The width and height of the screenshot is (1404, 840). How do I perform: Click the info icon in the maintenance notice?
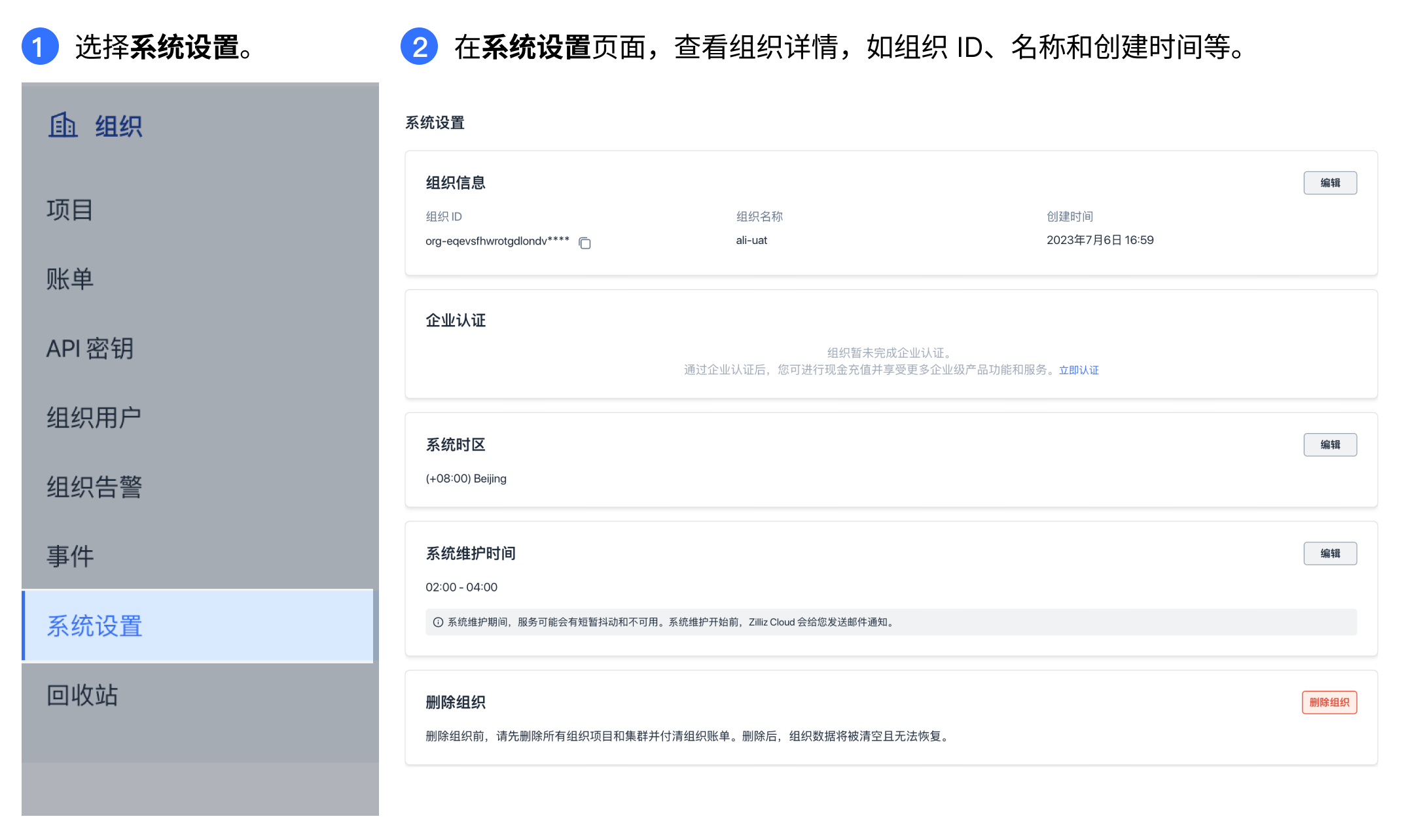[438, 622]
